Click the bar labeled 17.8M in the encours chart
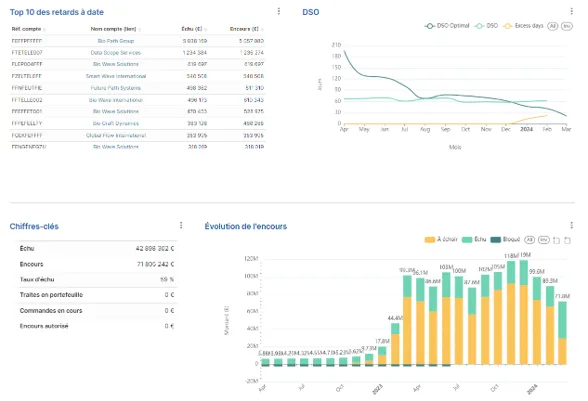The height and width of the screenshot is (401, 588). coord(382,356)
